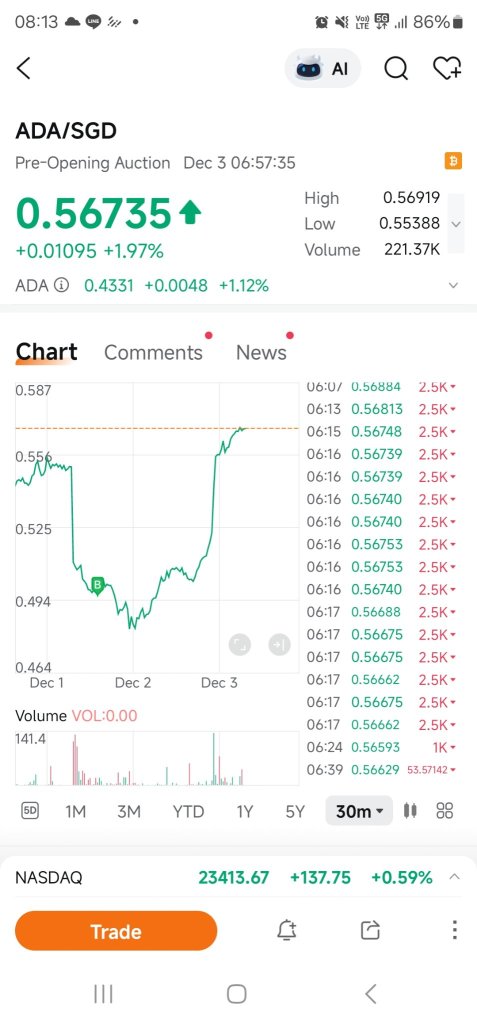
Task: Open the chart layout grid icon
Action: coord(445,811)
